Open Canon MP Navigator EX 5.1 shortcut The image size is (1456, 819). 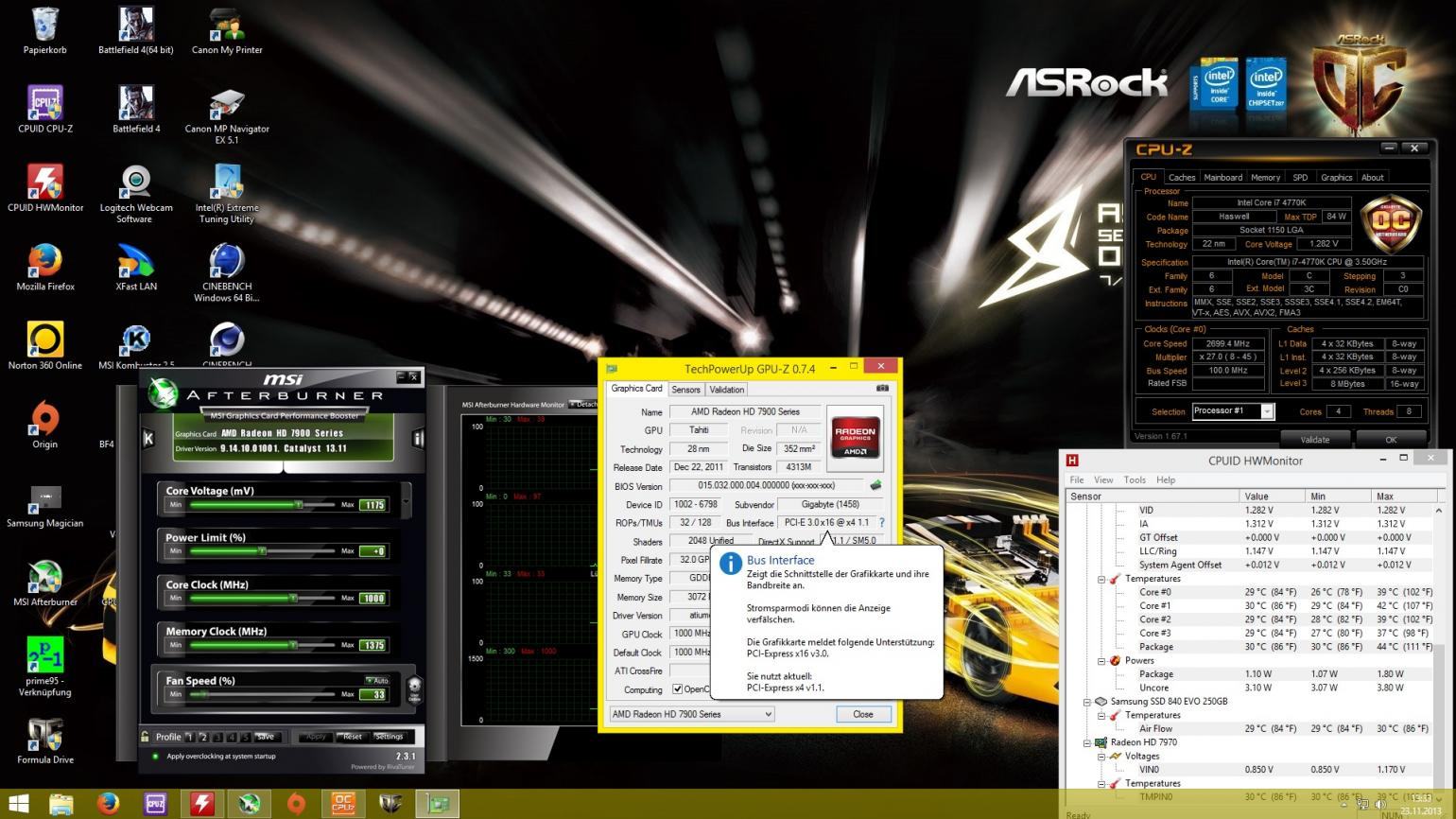pyautogui.click(x=227, y=115)
